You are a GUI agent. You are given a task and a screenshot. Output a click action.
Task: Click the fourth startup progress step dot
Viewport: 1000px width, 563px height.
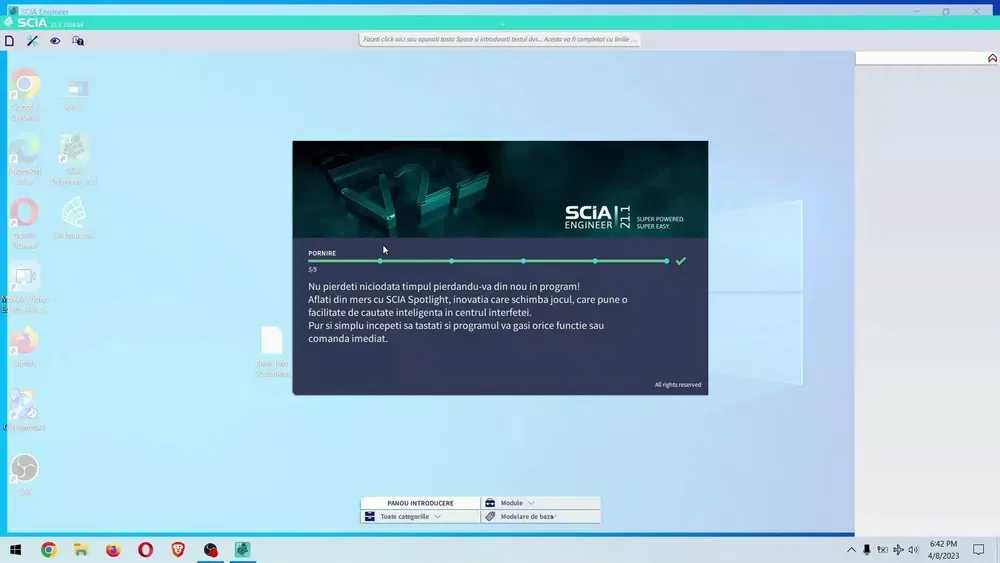click(595, 261)
